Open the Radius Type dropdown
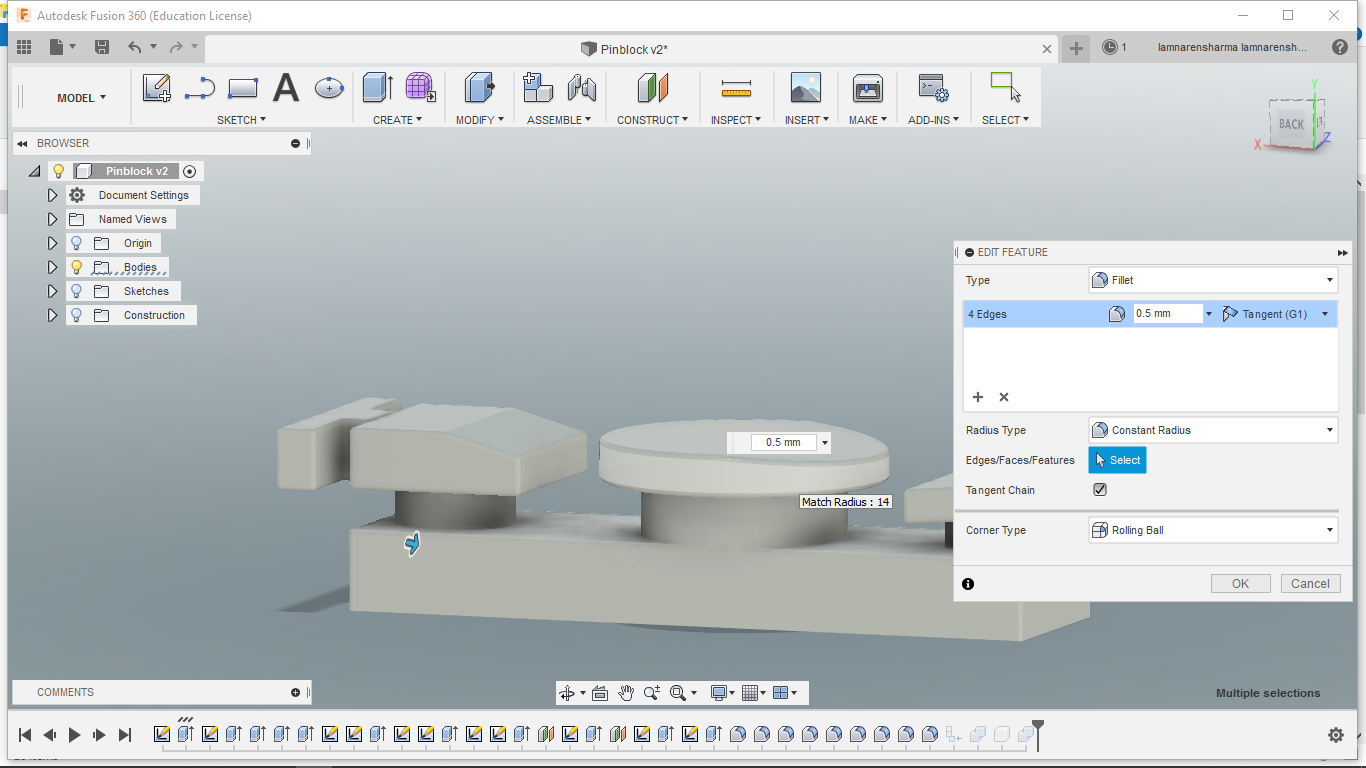The image size is (1366, 768). coord(1212,430)
